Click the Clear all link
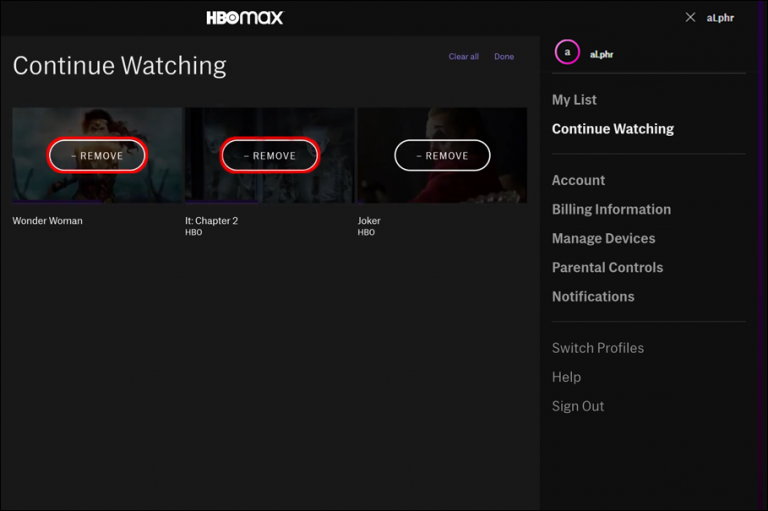The height and width of the screenshot is (511, 768). (463, 56)
